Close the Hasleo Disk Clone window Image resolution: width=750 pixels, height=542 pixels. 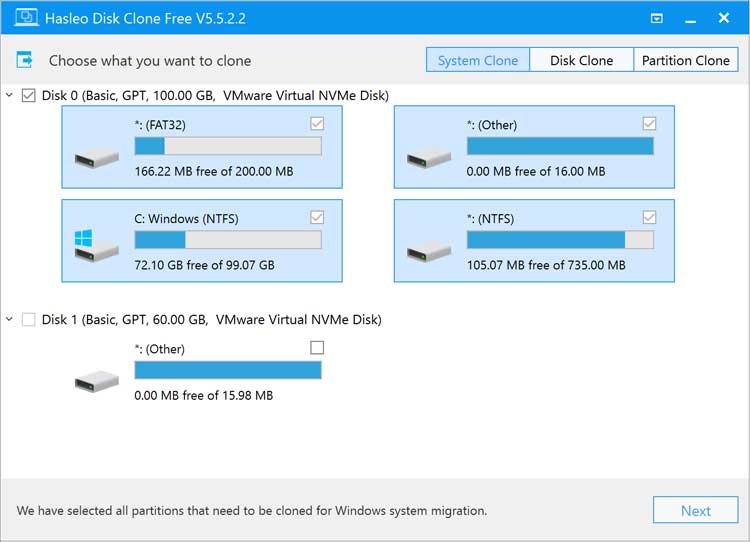tap(724, 18)
